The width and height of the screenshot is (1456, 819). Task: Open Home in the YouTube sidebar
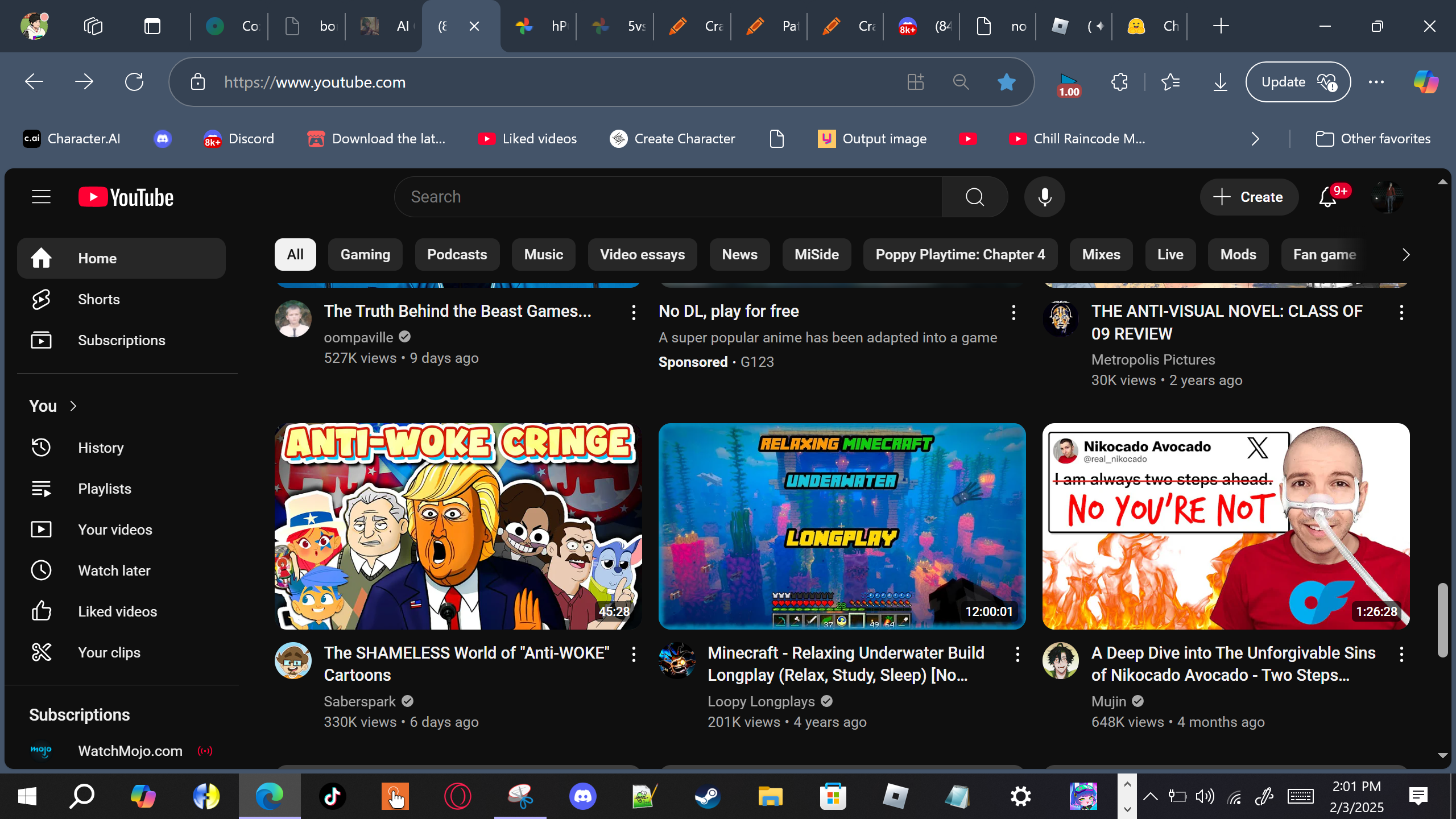click(121, 258)
